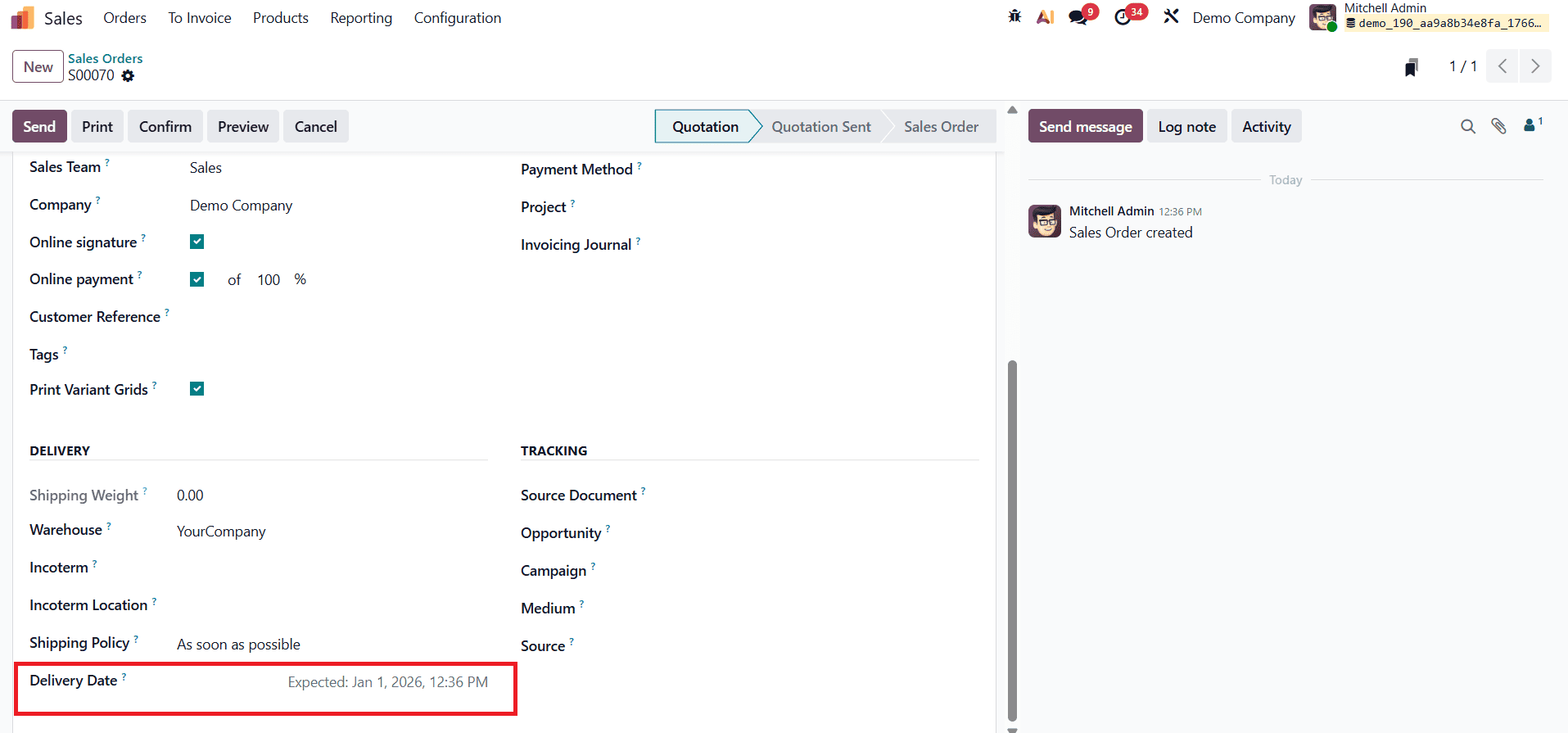This screenshot has height=733, width=1568.
Task: Open the debug bug icon menu
Action: (1014, 16)
